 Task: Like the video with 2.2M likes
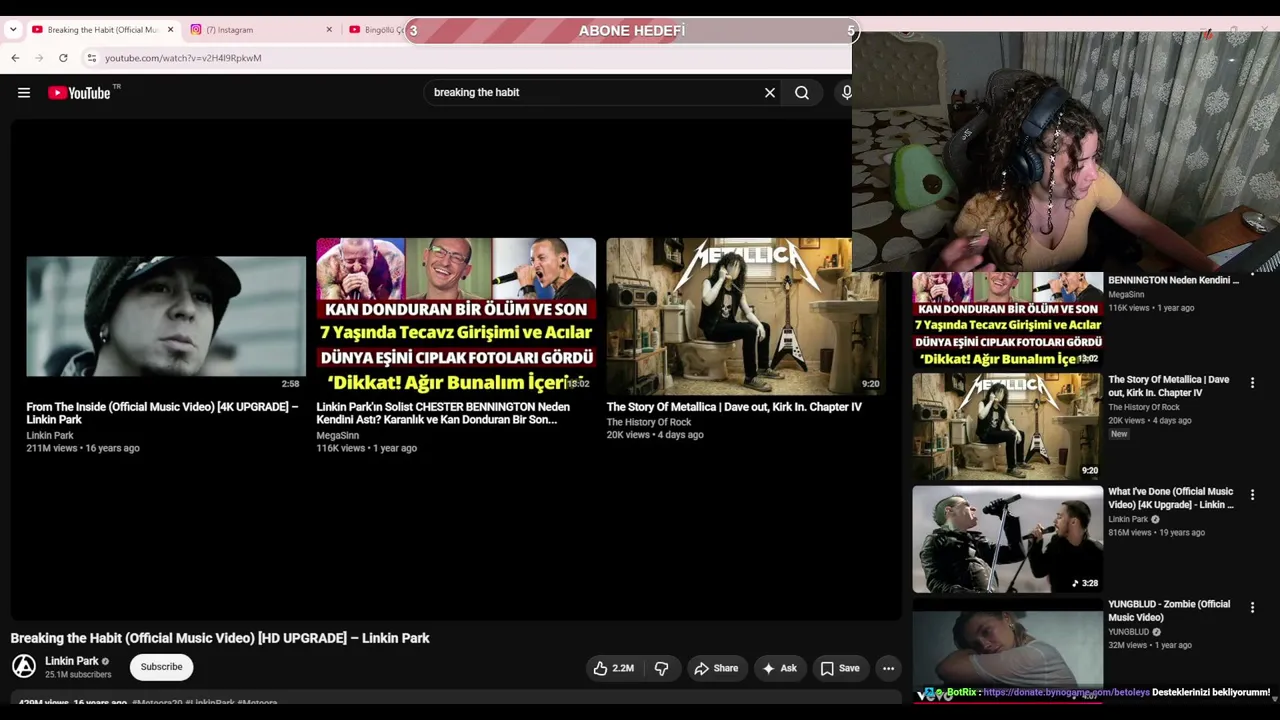[x=613, y=668]
